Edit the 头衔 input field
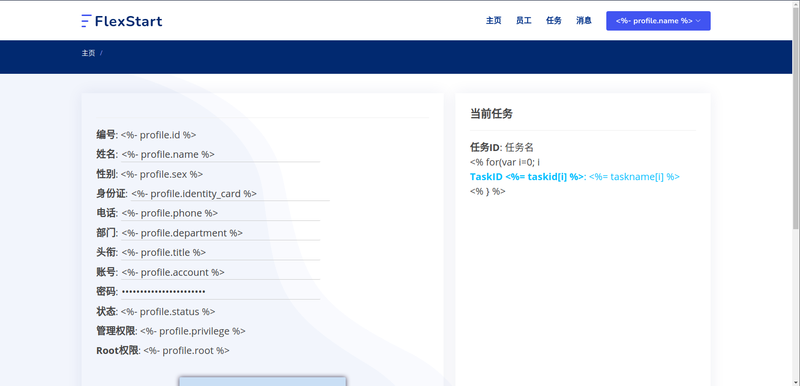Image resolution: width=800 pixels, height=386 pixels. (220, 252)
